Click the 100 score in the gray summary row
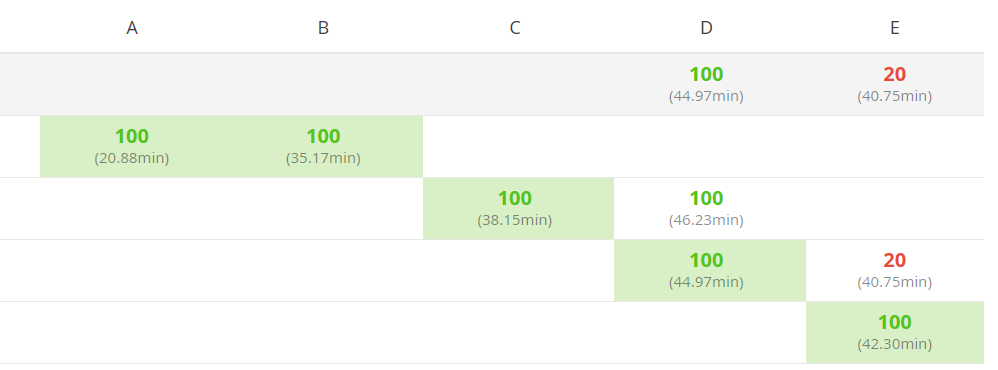 (x=706, y=75)
